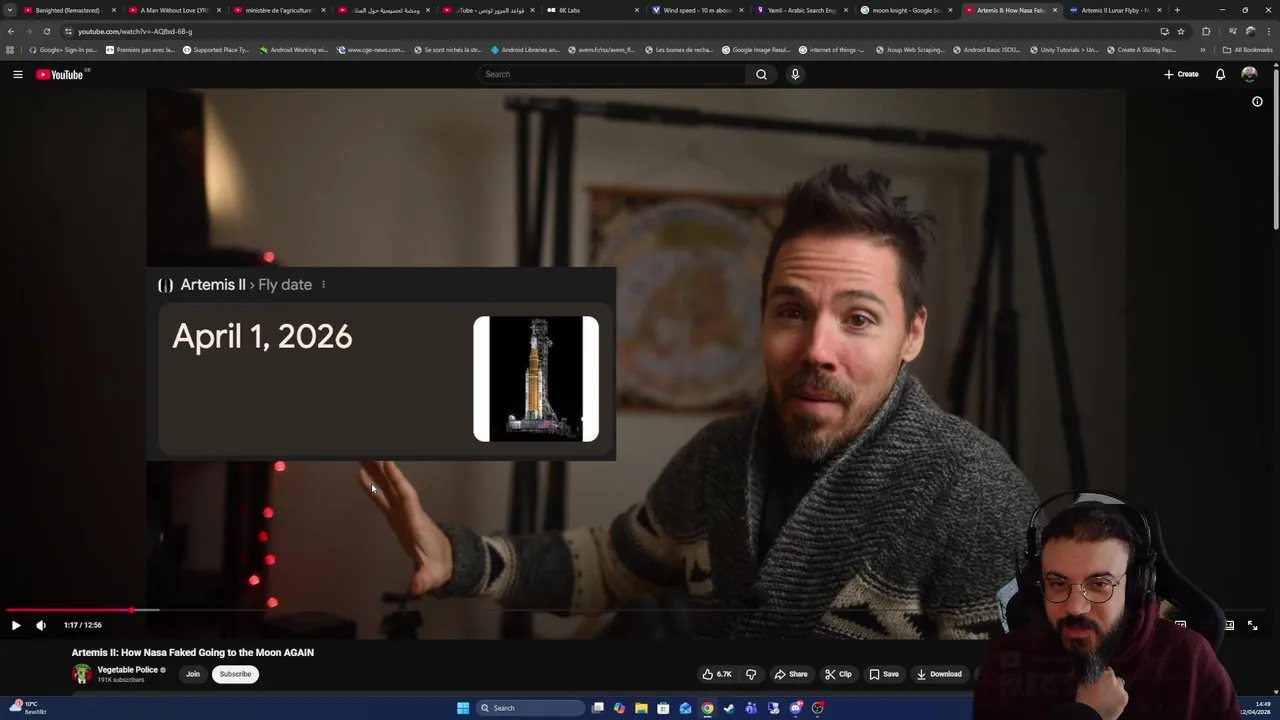Go back in browser history
This screenshot has height=720, width=1280.
[11, 31]
